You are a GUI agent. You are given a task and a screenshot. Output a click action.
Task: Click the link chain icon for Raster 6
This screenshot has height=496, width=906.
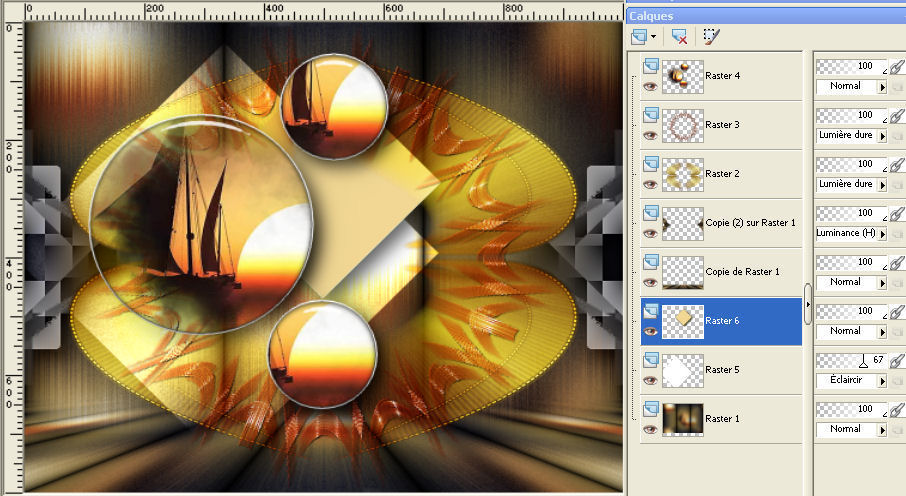pos(897,313)
